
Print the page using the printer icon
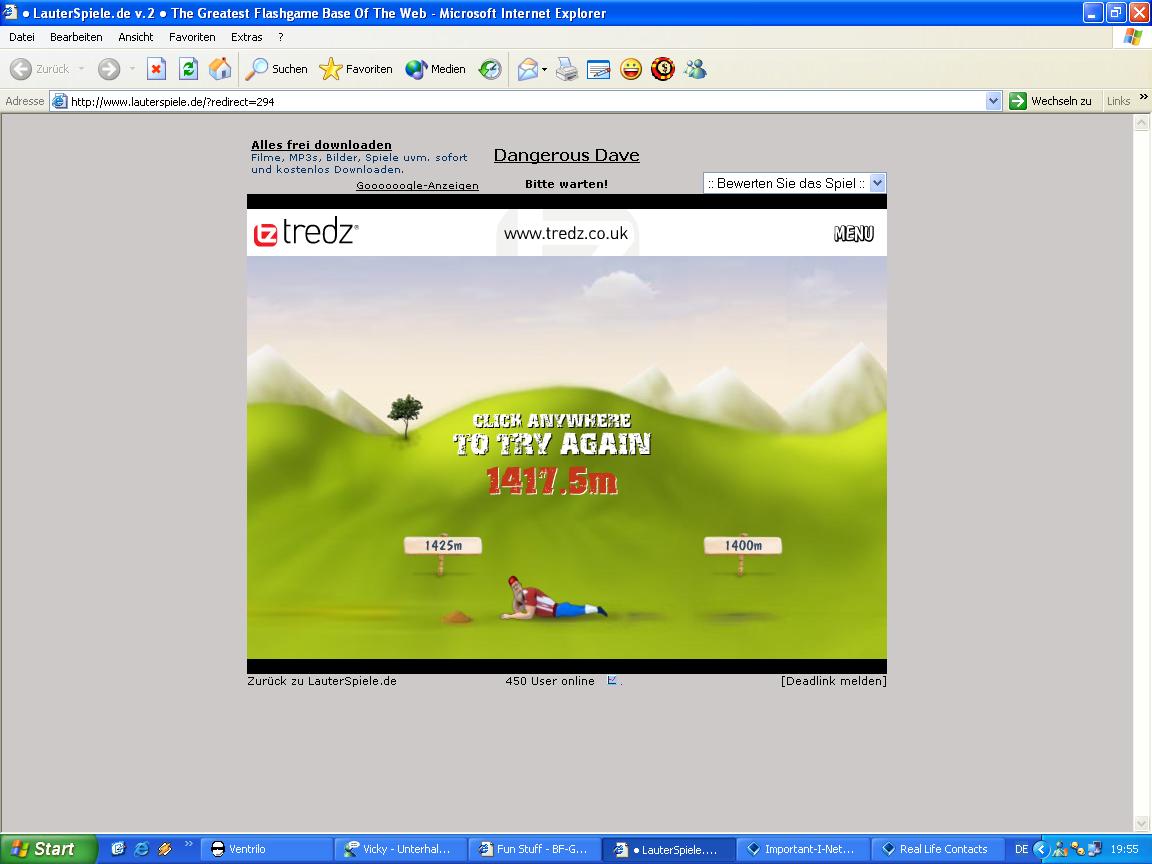(566, 69)
